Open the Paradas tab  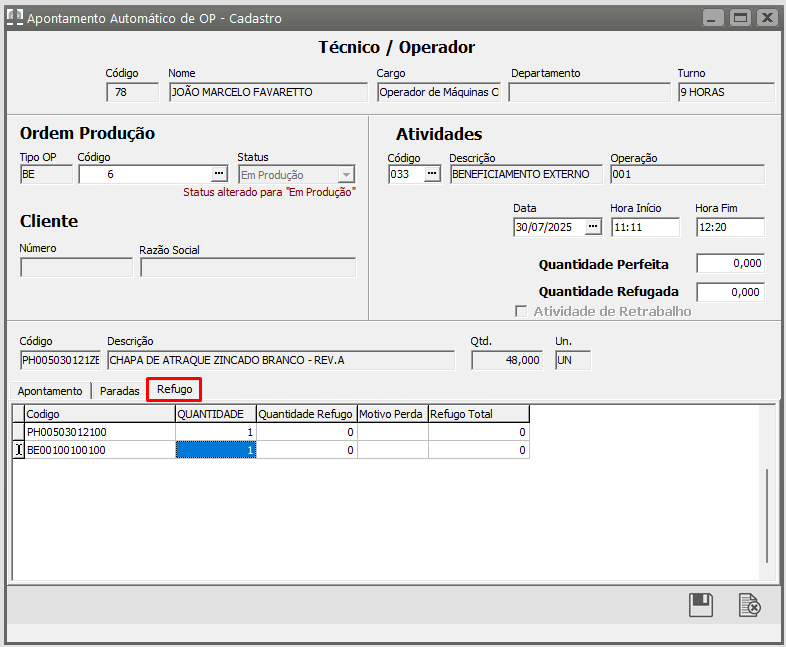[x=120, y=391]
